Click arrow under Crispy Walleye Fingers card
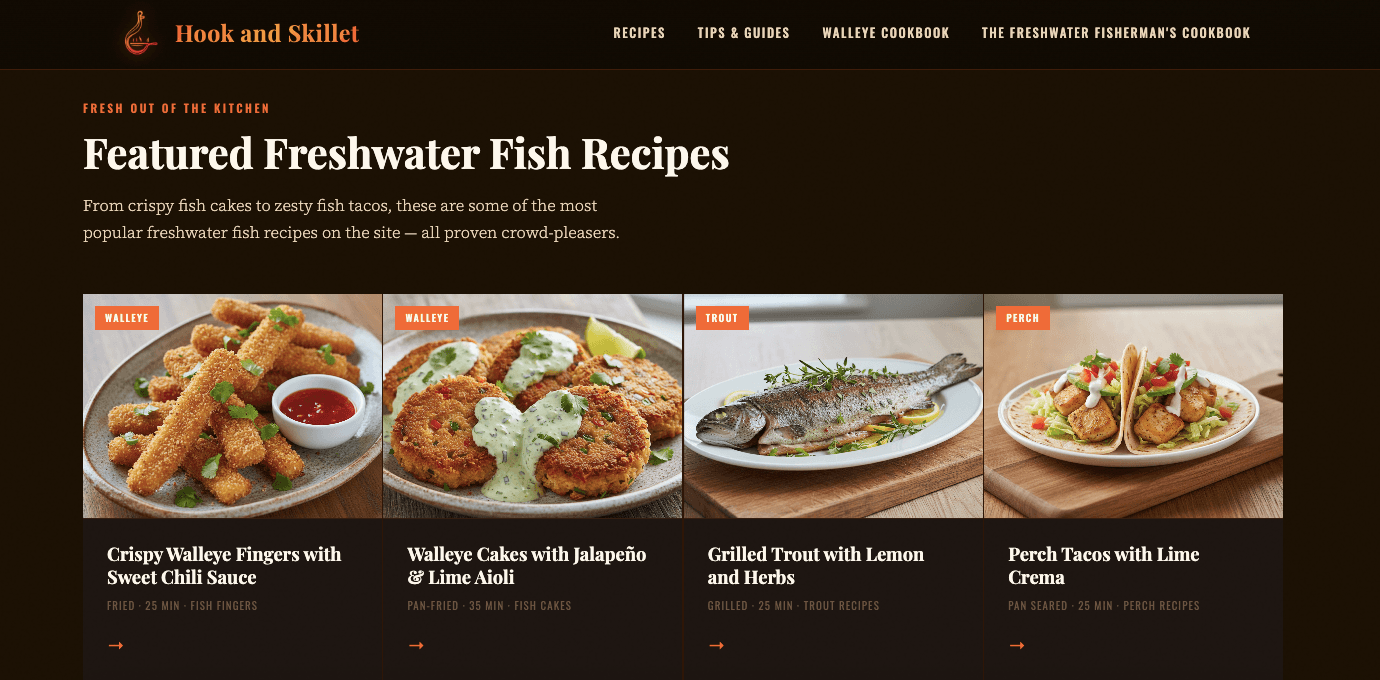 [116, 645]
